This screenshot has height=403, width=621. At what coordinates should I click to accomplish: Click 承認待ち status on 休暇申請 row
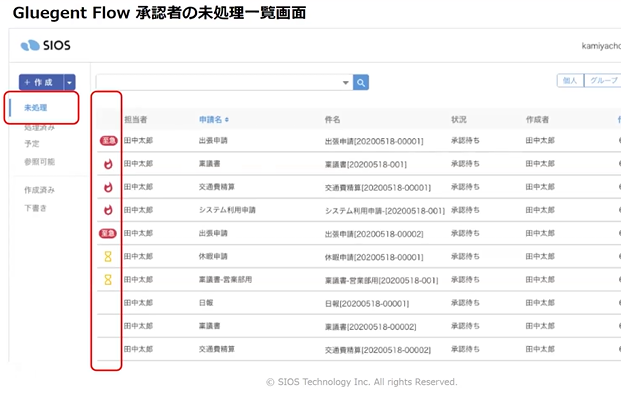[465, 257]
